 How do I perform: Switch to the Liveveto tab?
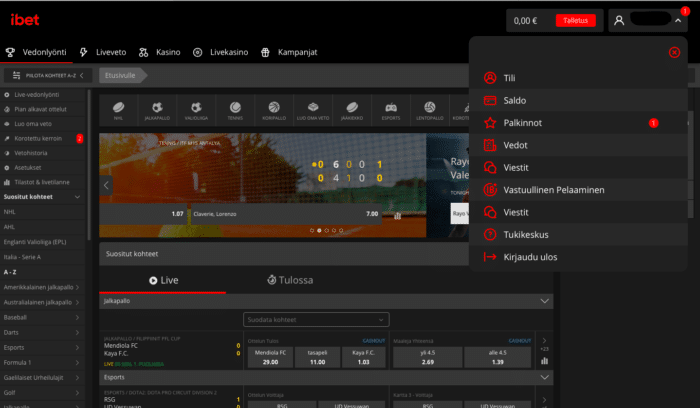pos(103,52)
